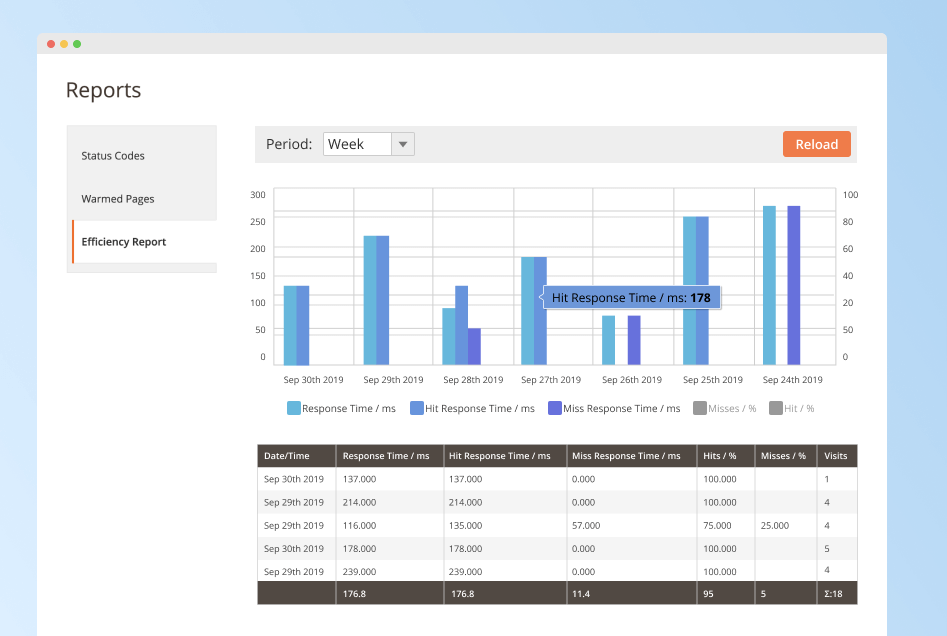The width and height of the screenshot is (947, 636).
Task: Open the Status Codes tab
Action: click(113, 156)
